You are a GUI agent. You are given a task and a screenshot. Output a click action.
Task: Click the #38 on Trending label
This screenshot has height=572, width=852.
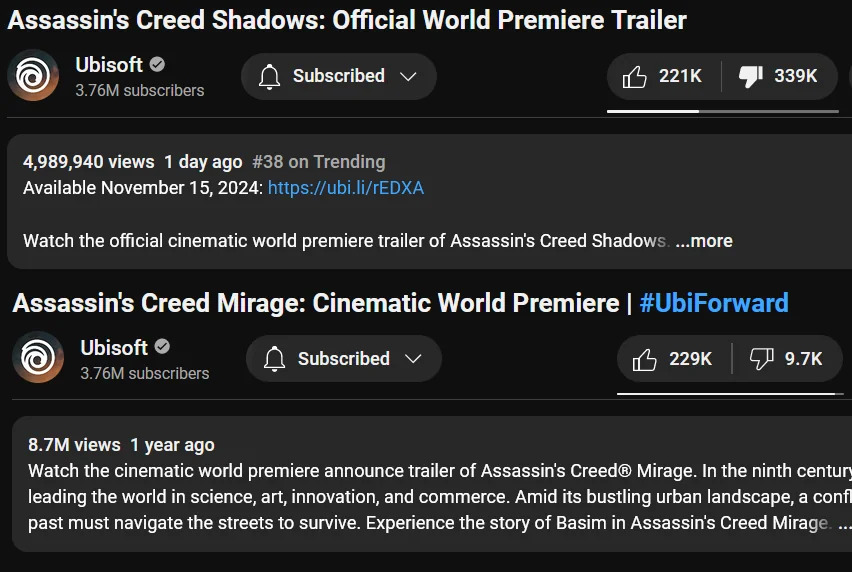tap(319, 162)
